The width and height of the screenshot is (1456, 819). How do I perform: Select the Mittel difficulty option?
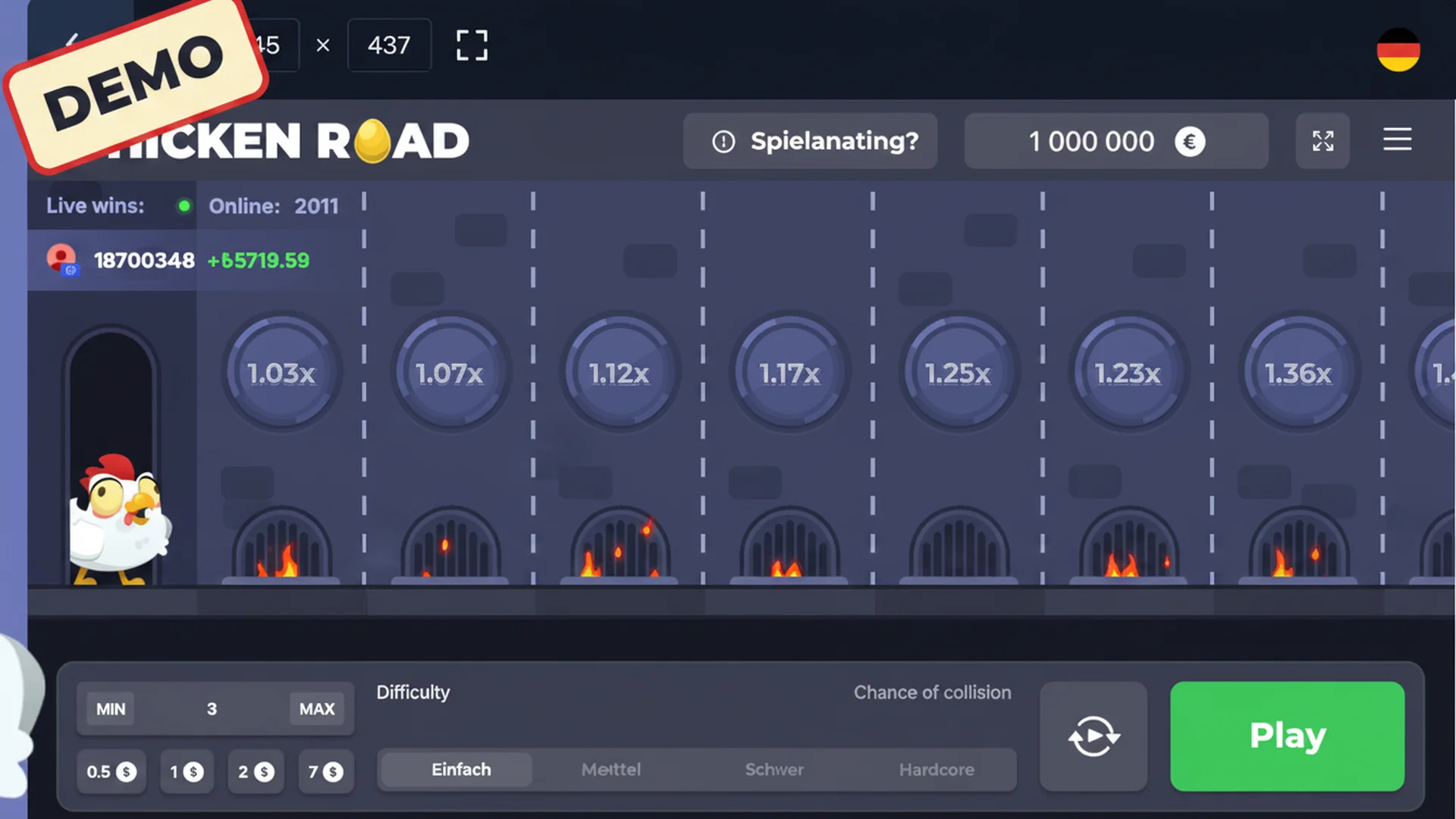pyautogui.click(x=611, y=770)
